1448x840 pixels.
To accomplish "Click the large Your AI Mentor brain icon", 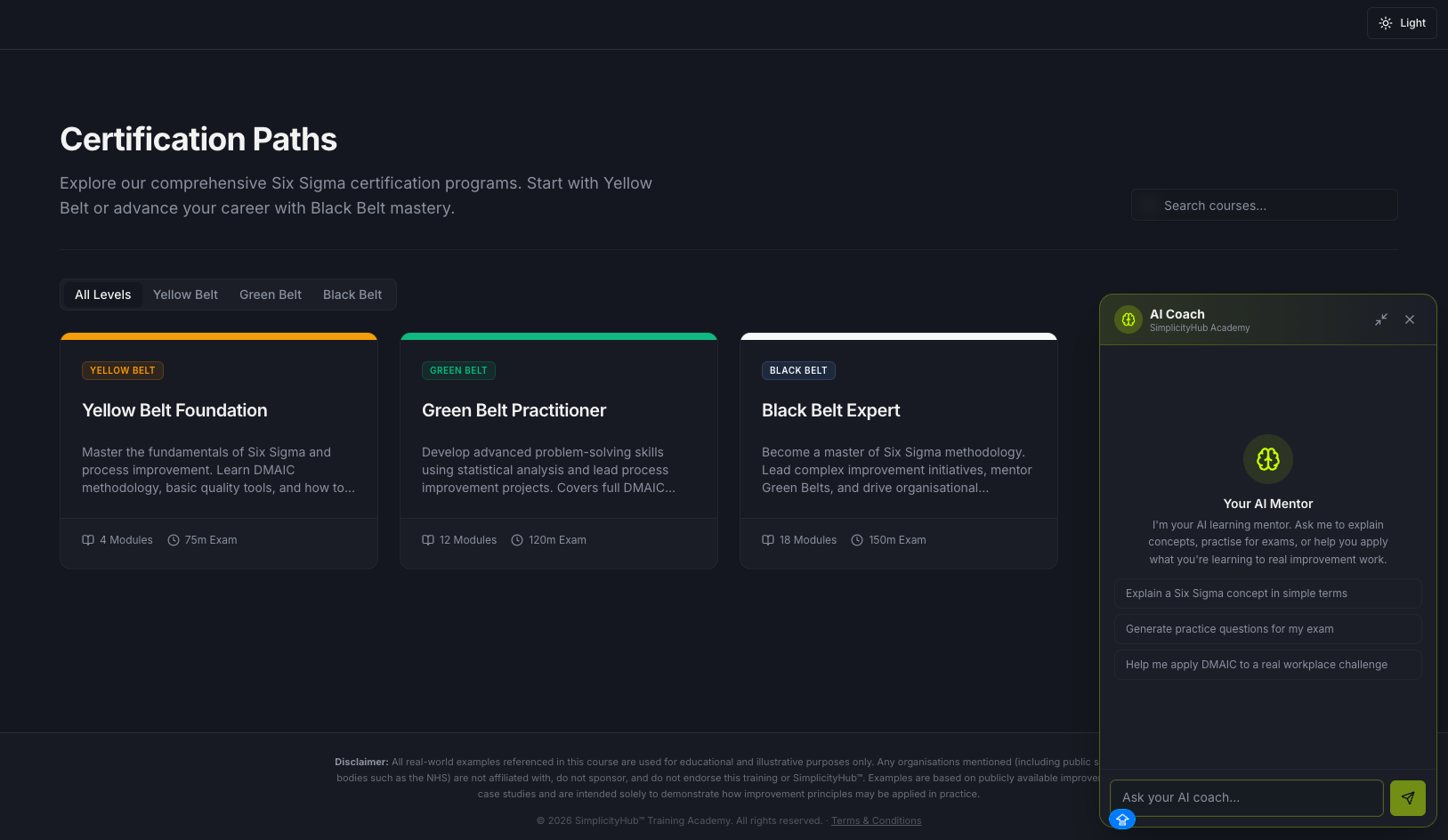I will click(1267, 459).
